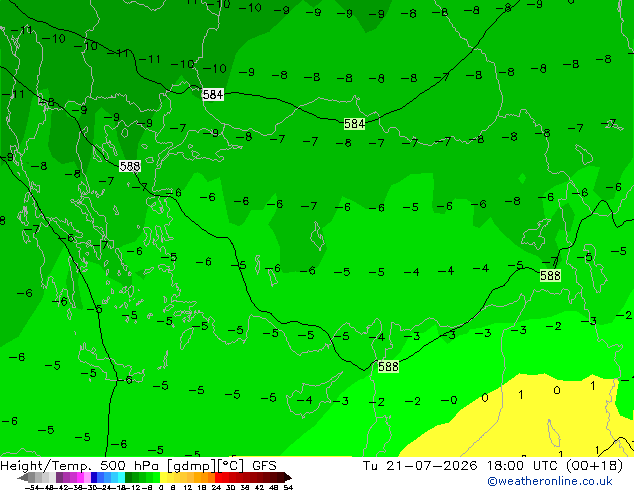Click the white-background '584' contour label
634x490 pixels.
pos(213,95)
